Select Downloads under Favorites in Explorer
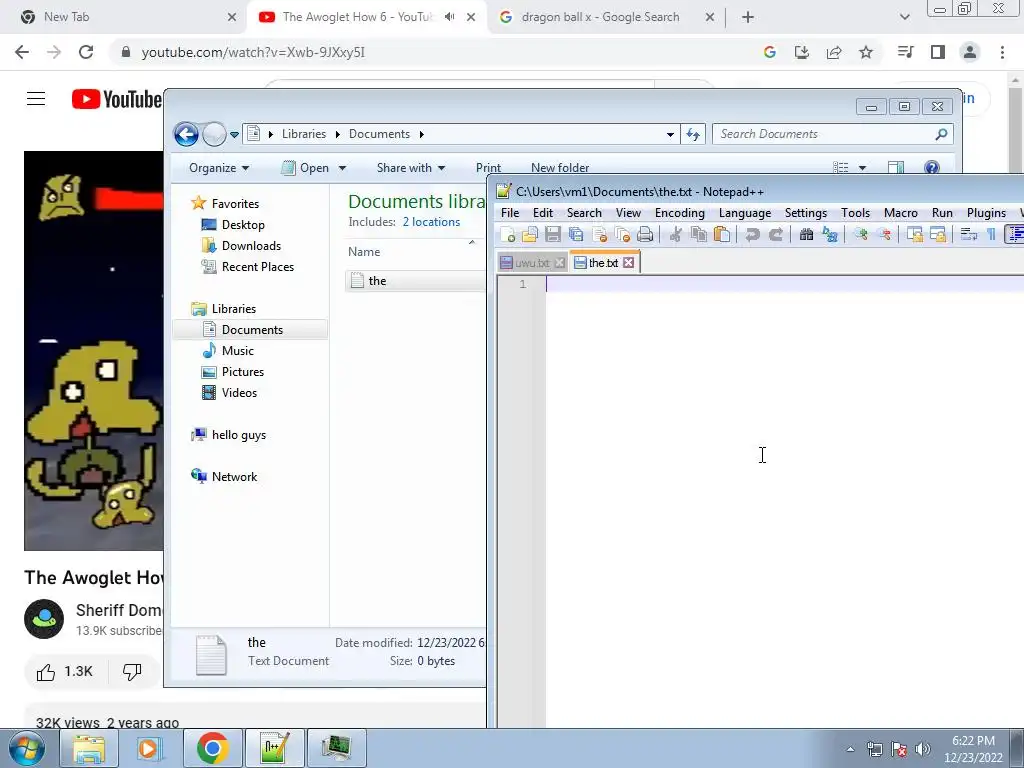 coord(251,246)
